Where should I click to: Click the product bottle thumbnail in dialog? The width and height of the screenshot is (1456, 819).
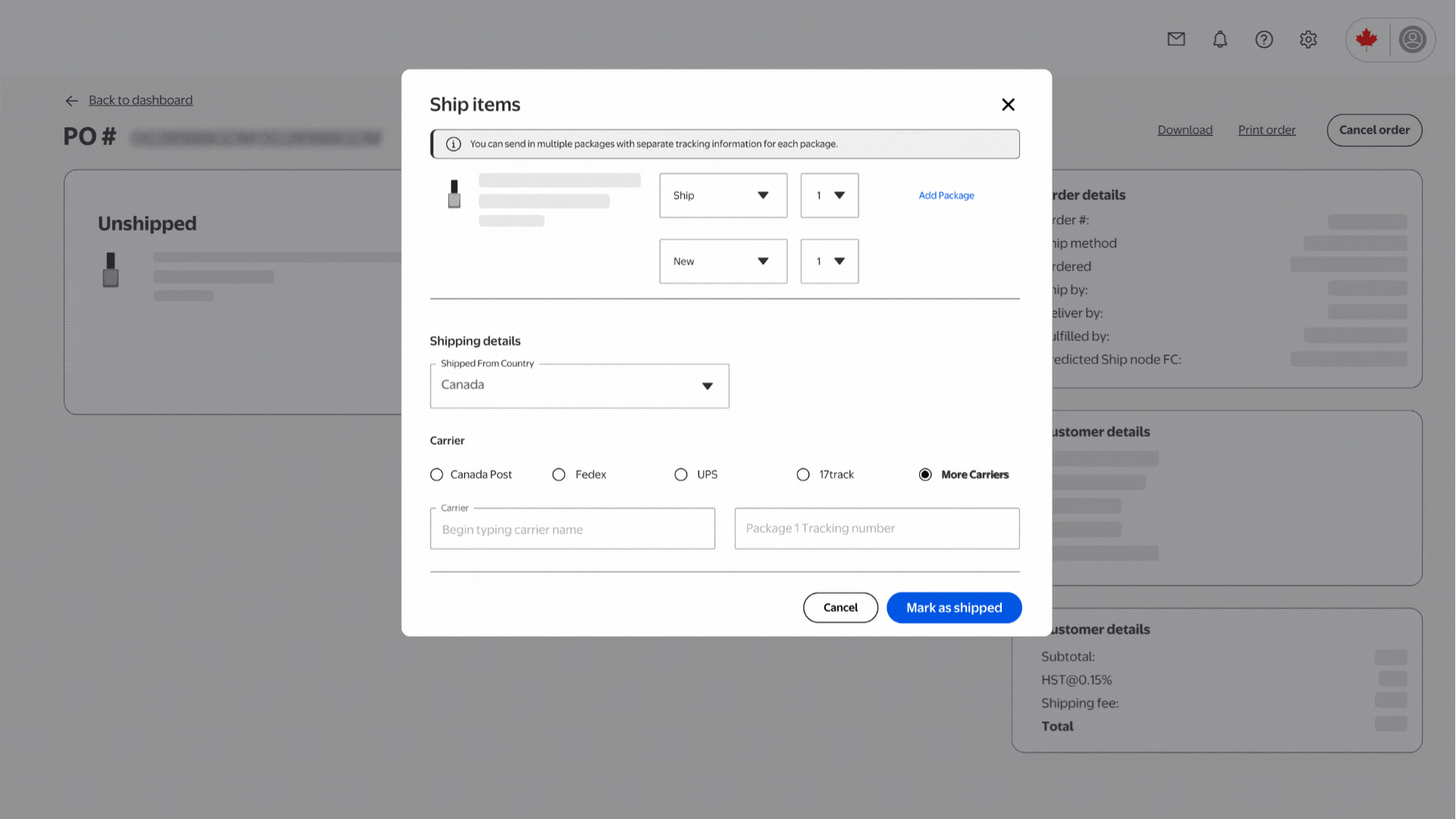(454, 195)
